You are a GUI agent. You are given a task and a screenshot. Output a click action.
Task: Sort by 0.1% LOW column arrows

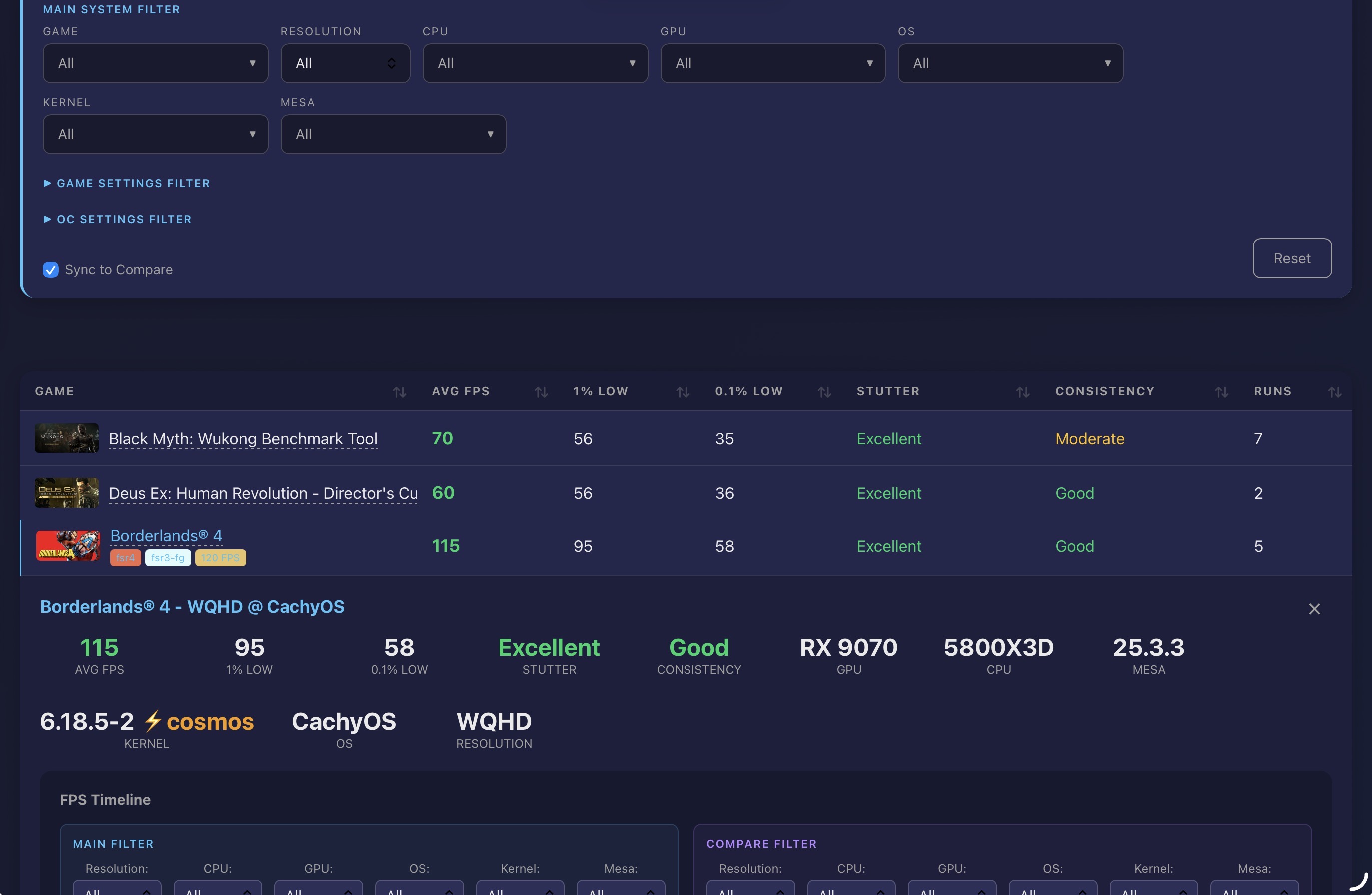[x=824, y=392]
